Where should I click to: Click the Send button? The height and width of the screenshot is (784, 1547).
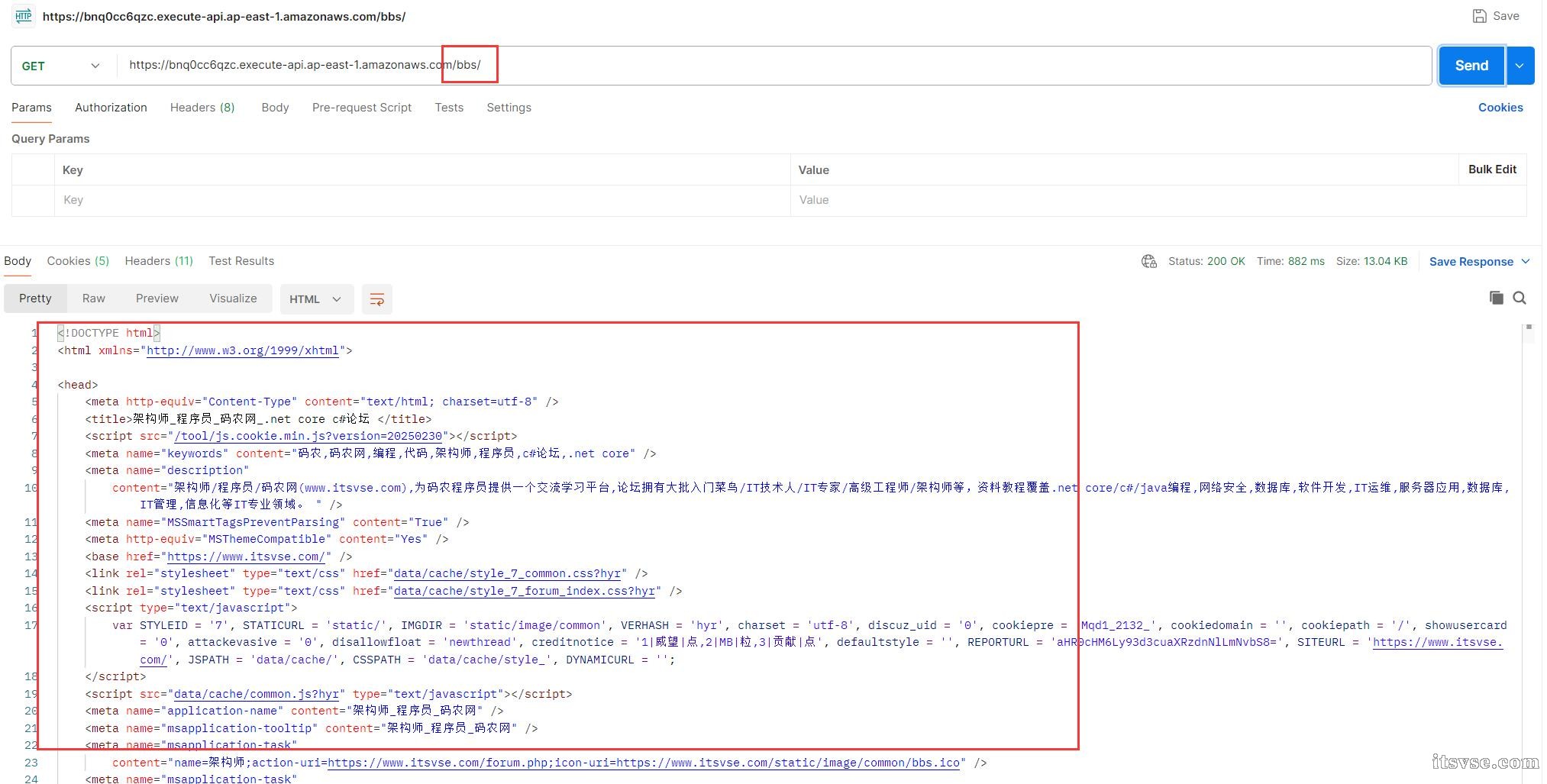point(1471,66)
